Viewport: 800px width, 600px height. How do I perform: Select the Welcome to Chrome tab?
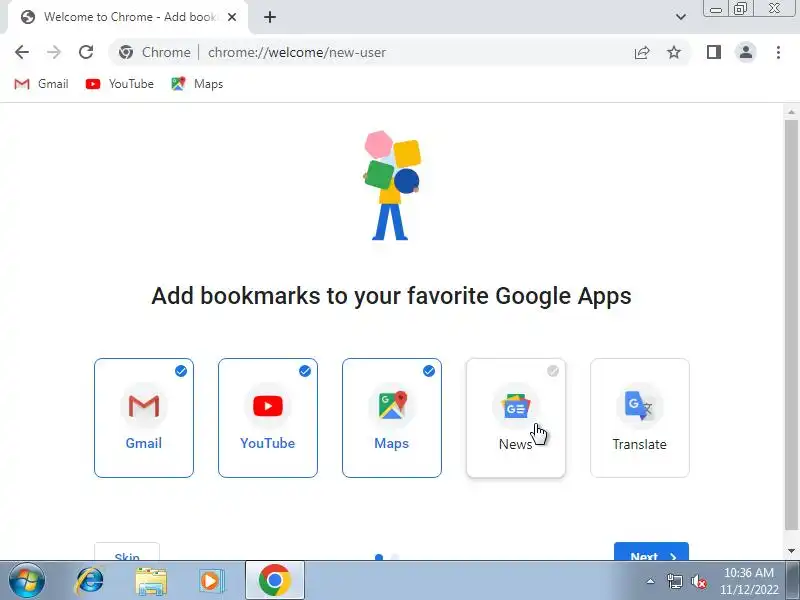point(128,17)
